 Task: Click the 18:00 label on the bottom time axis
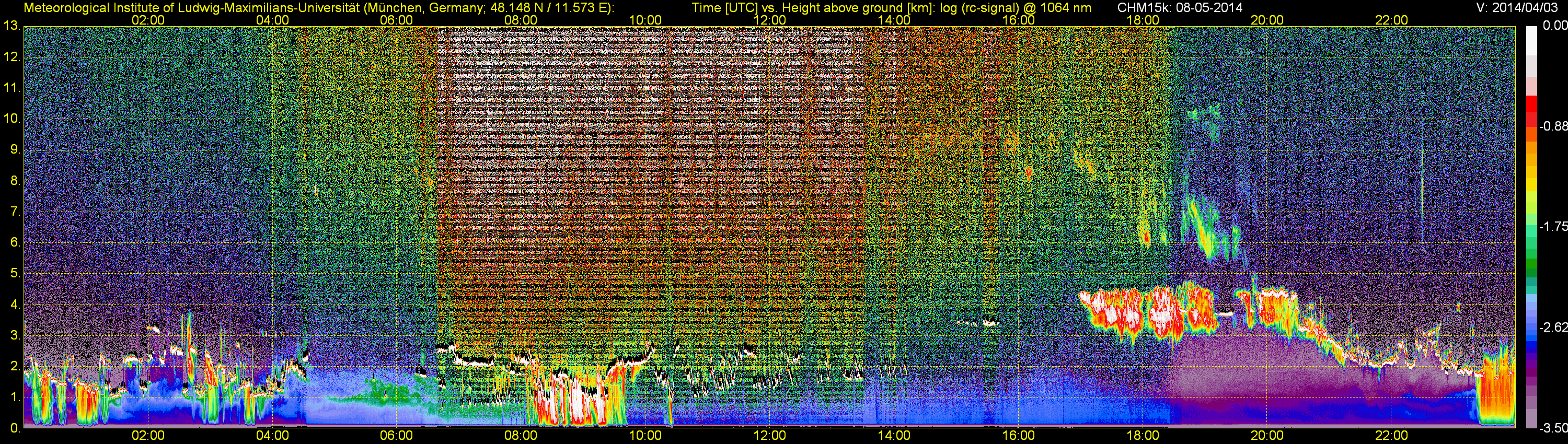coord(1143,436)
